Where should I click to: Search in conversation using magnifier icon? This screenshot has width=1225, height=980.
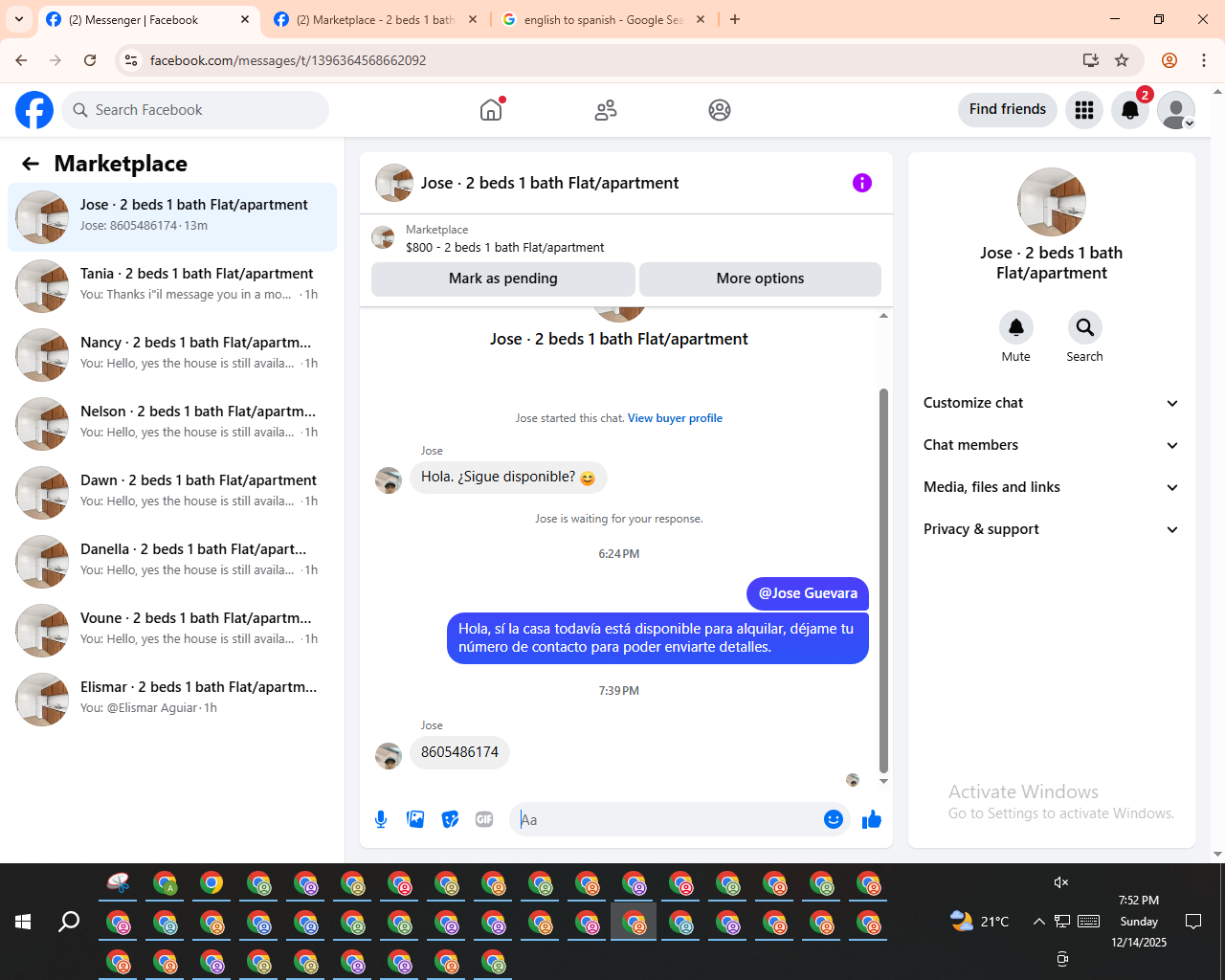point(1085,327)
